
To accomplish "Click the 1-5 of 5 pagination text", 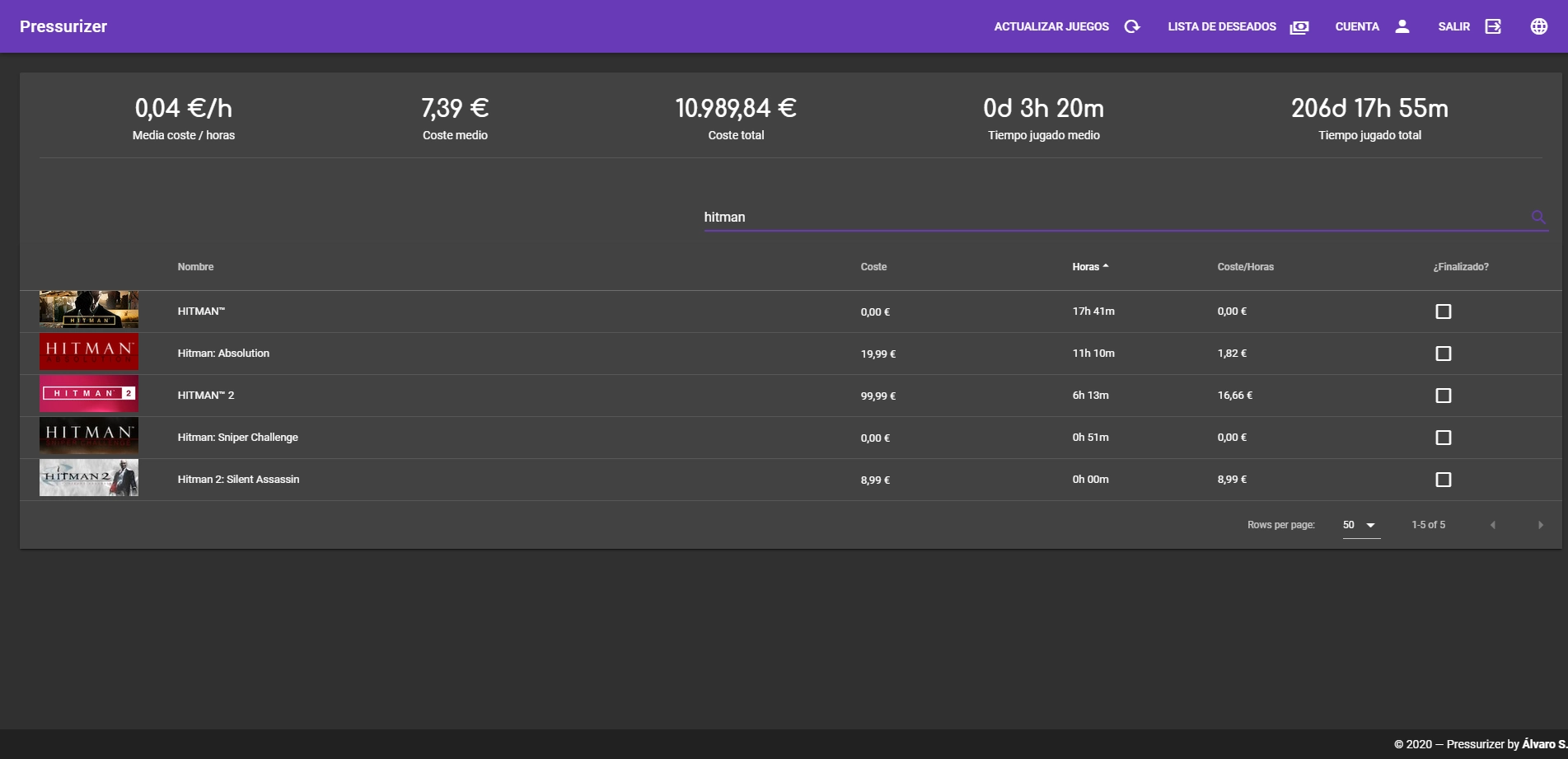I will pos(1428,525).
